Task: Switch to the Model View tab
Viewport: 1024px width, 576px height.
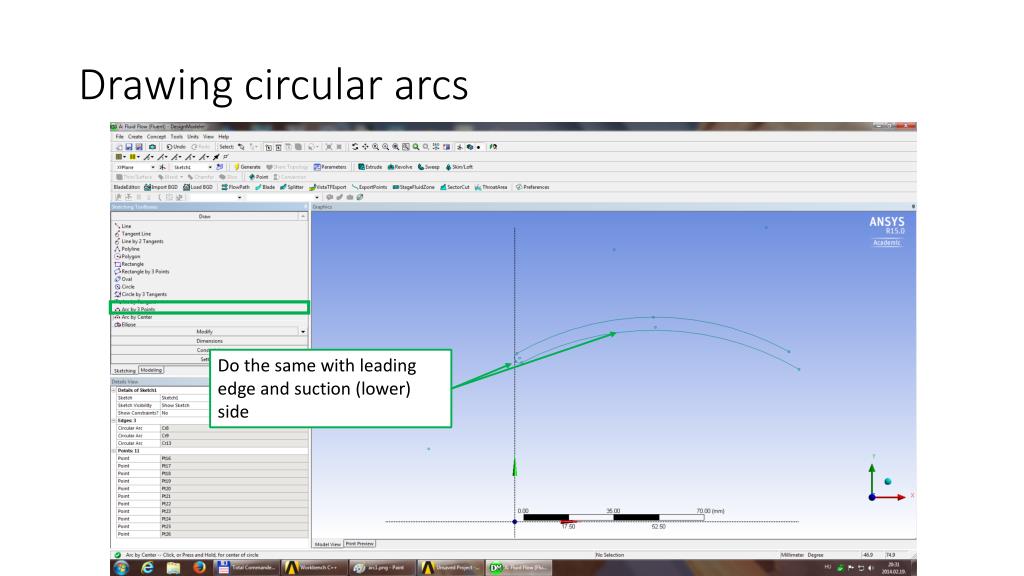Action: pos(328,544)
